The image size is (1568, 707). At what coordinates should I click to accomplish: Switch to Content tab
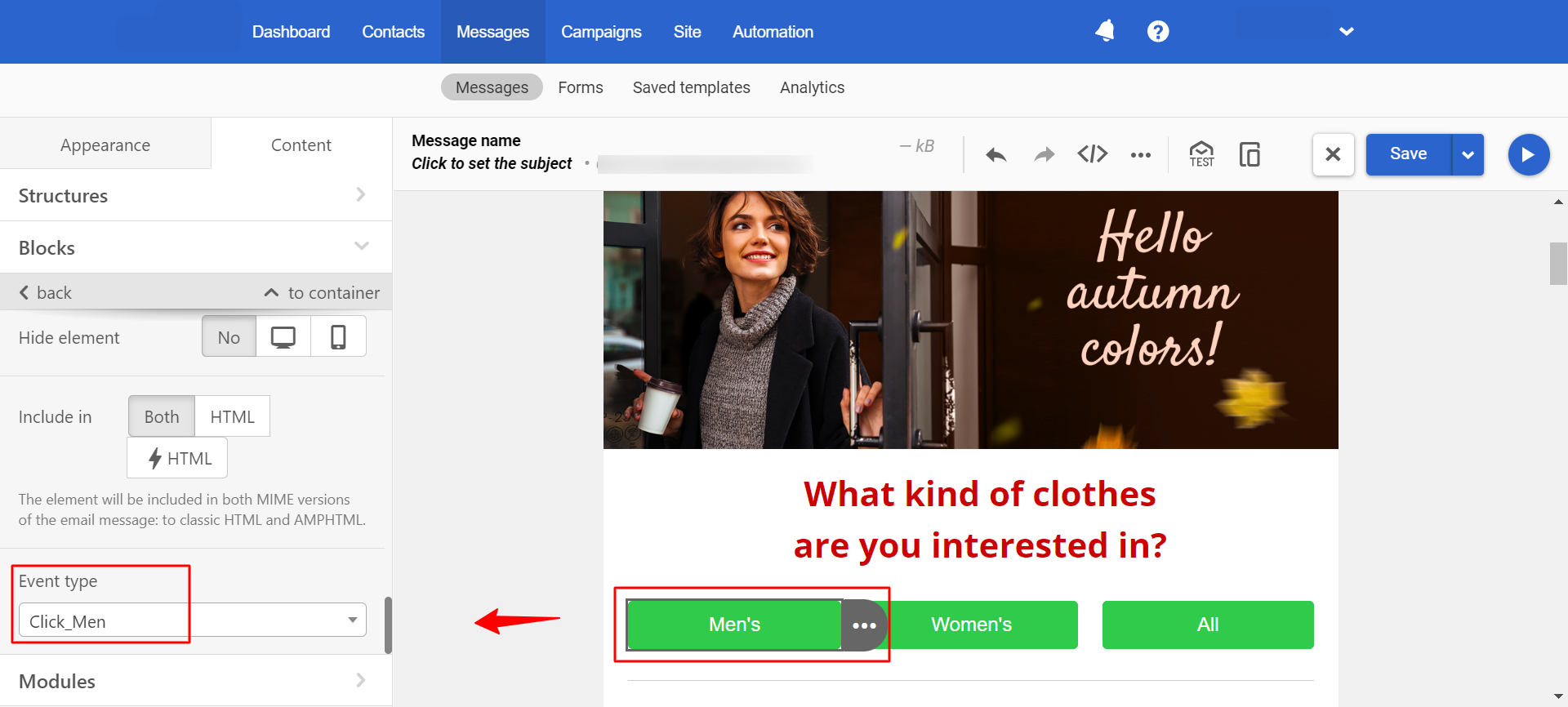coord(301,145)
